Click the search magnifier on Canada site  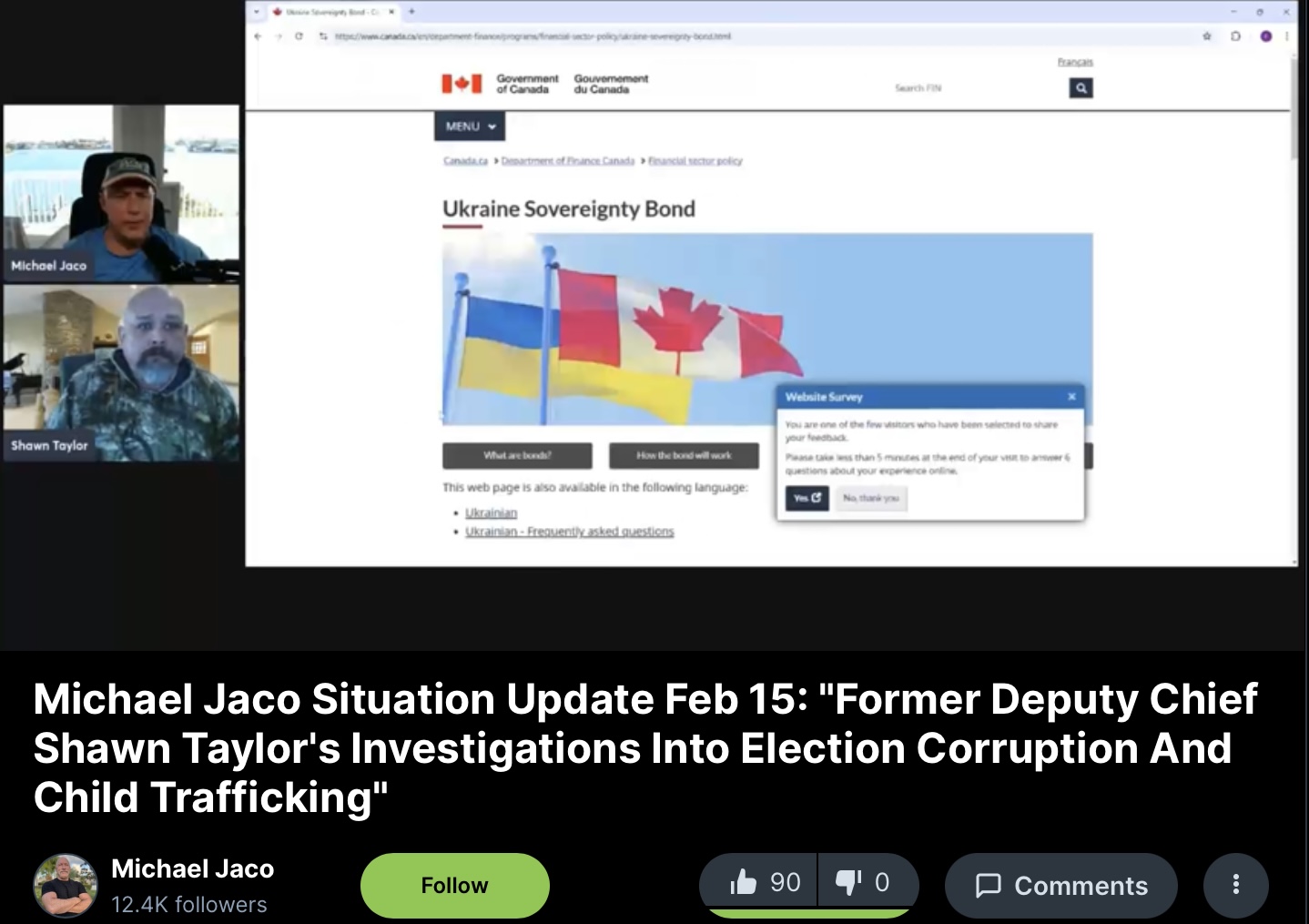click(x=1081, y=88)
